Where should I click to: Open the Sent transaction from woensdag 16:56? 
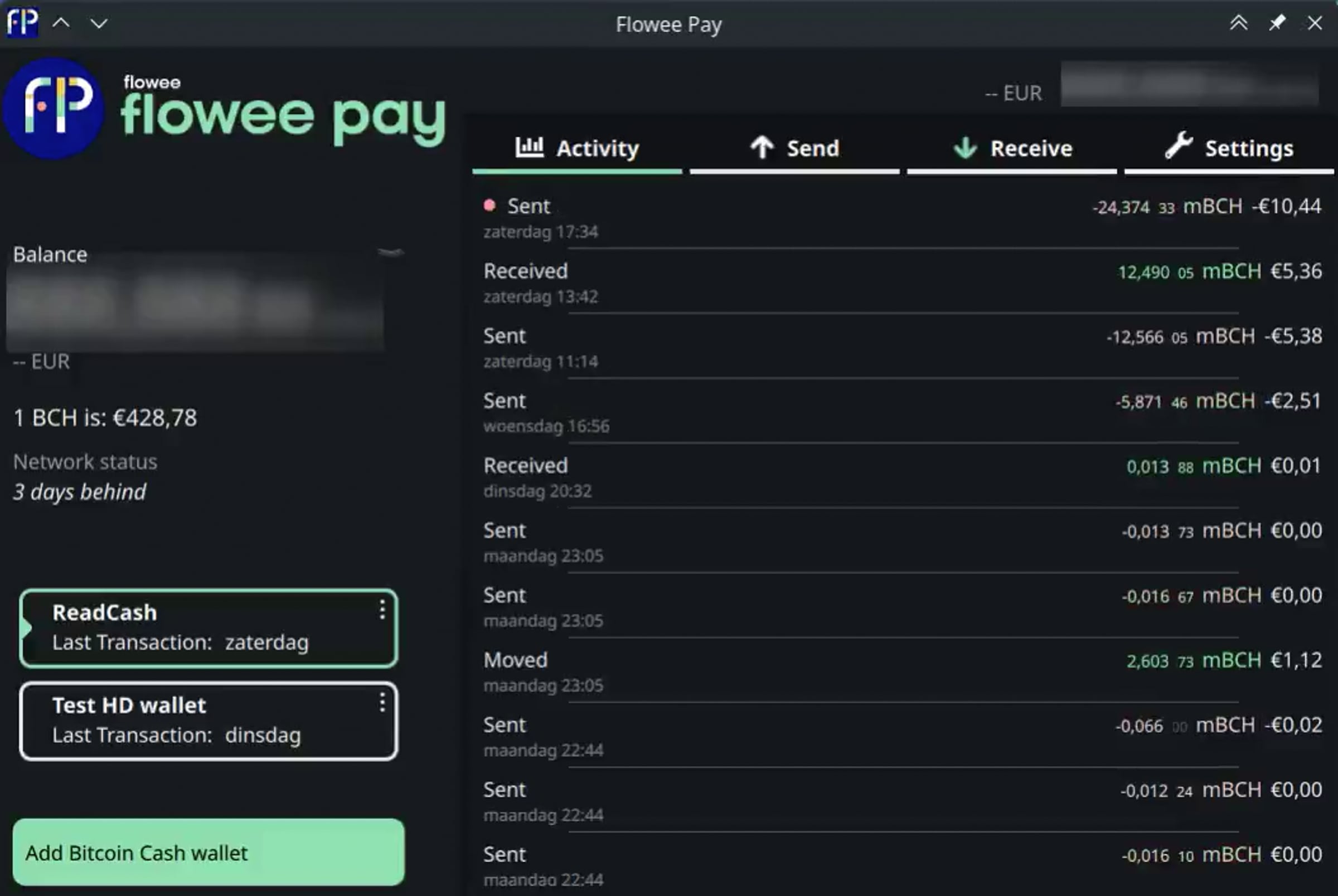click(903, 412)
